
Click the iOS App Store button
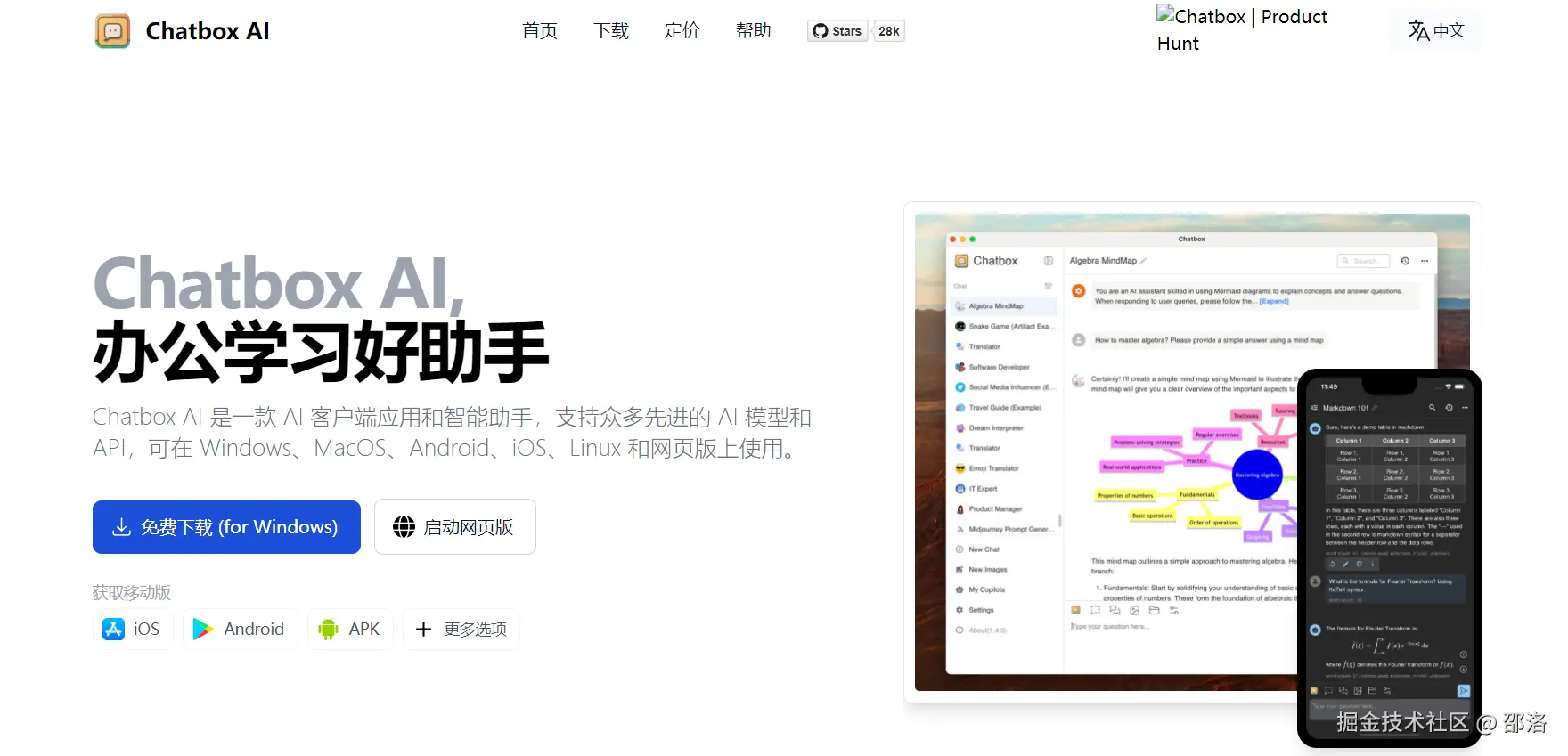132,629
